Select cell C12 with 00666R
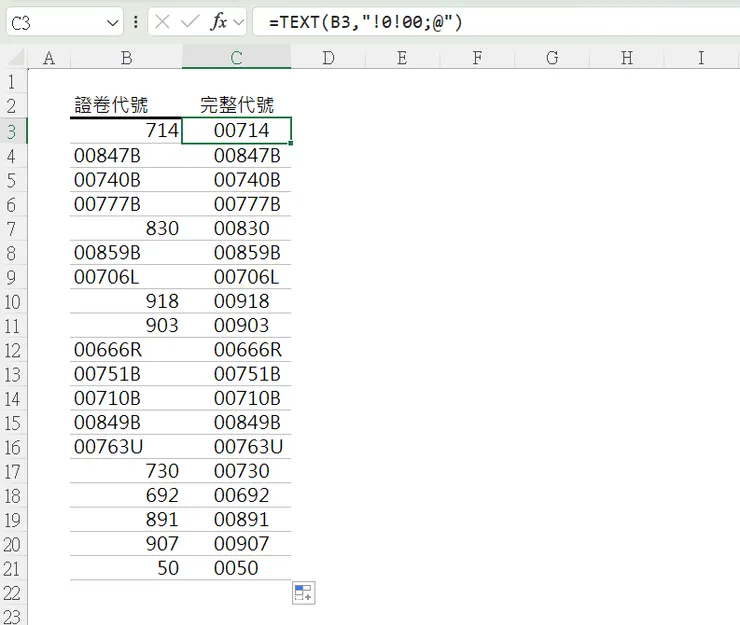The height and width of the screenshot is (625, 740). tap(236, 350)
